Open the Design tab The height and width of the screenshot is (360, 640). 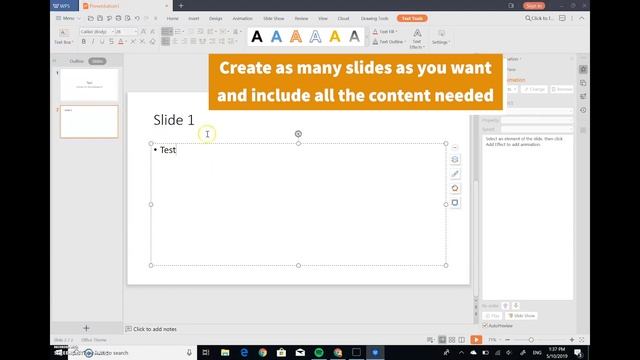coord(216,18)
